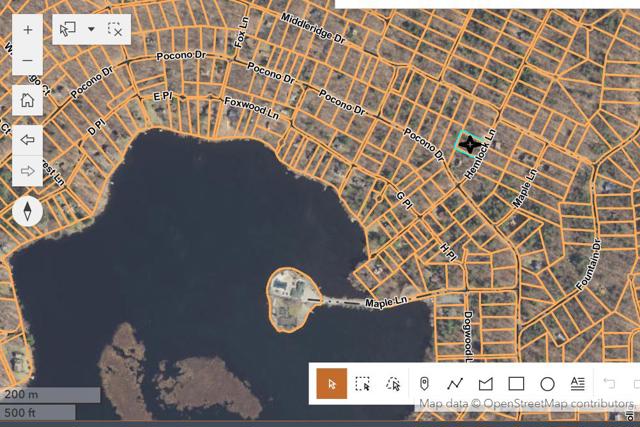640x427 pixels.
Task: Select the rectangle draw tool
Action: tap(516, 383)
